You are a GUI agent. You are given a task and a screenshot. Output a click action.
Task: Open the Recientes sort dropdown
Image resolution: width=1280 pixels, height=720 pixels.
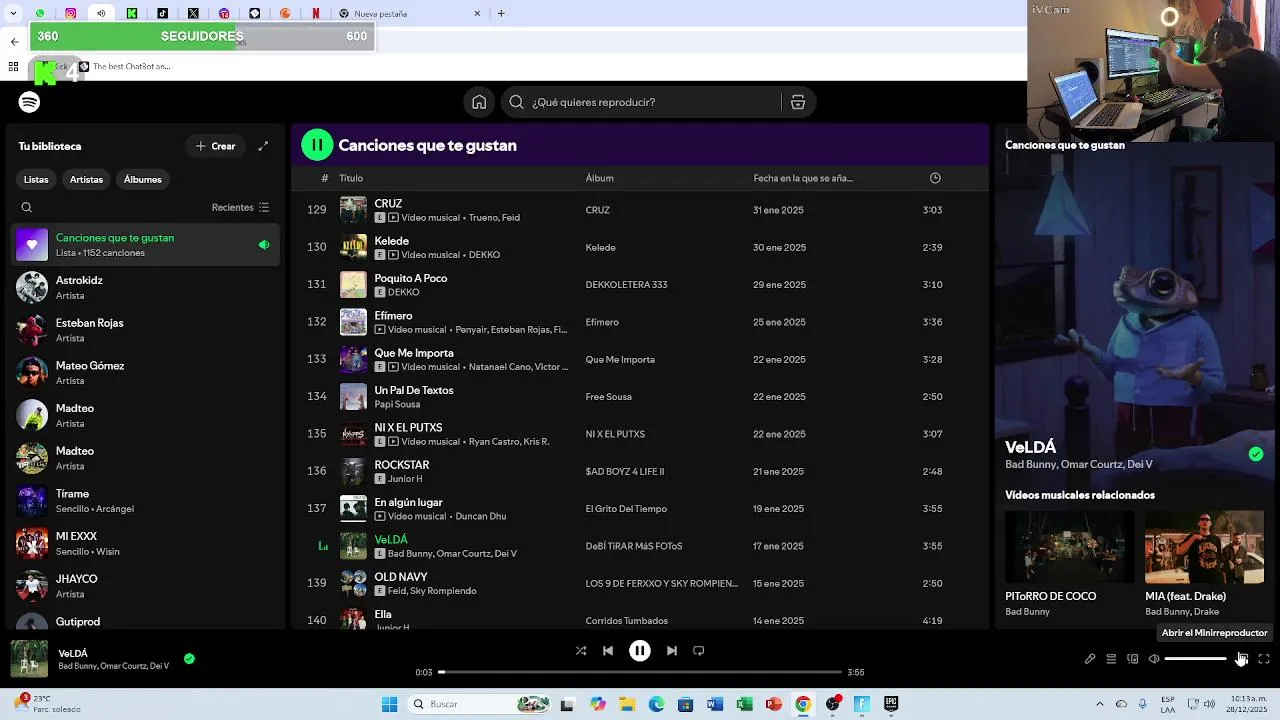pyautogui.click(x=240, y=208)
